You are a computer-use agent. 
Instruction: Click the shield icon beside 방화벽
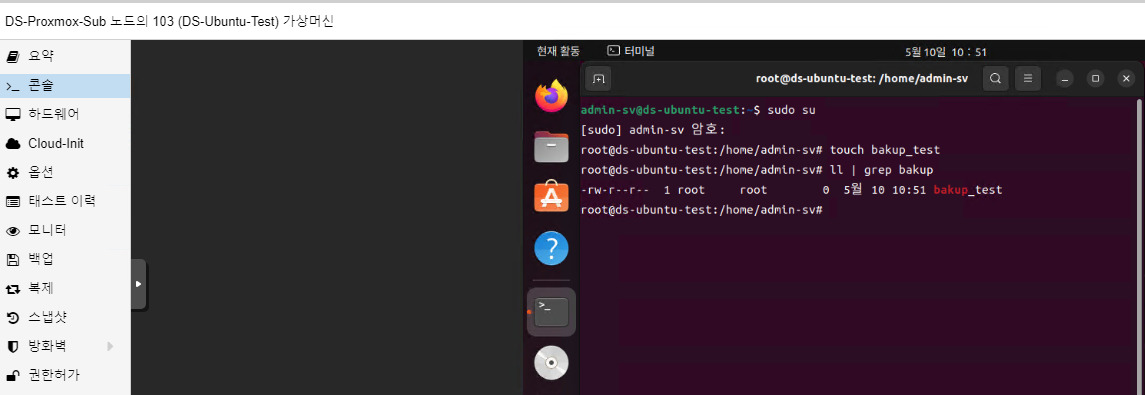click(12, 346)
